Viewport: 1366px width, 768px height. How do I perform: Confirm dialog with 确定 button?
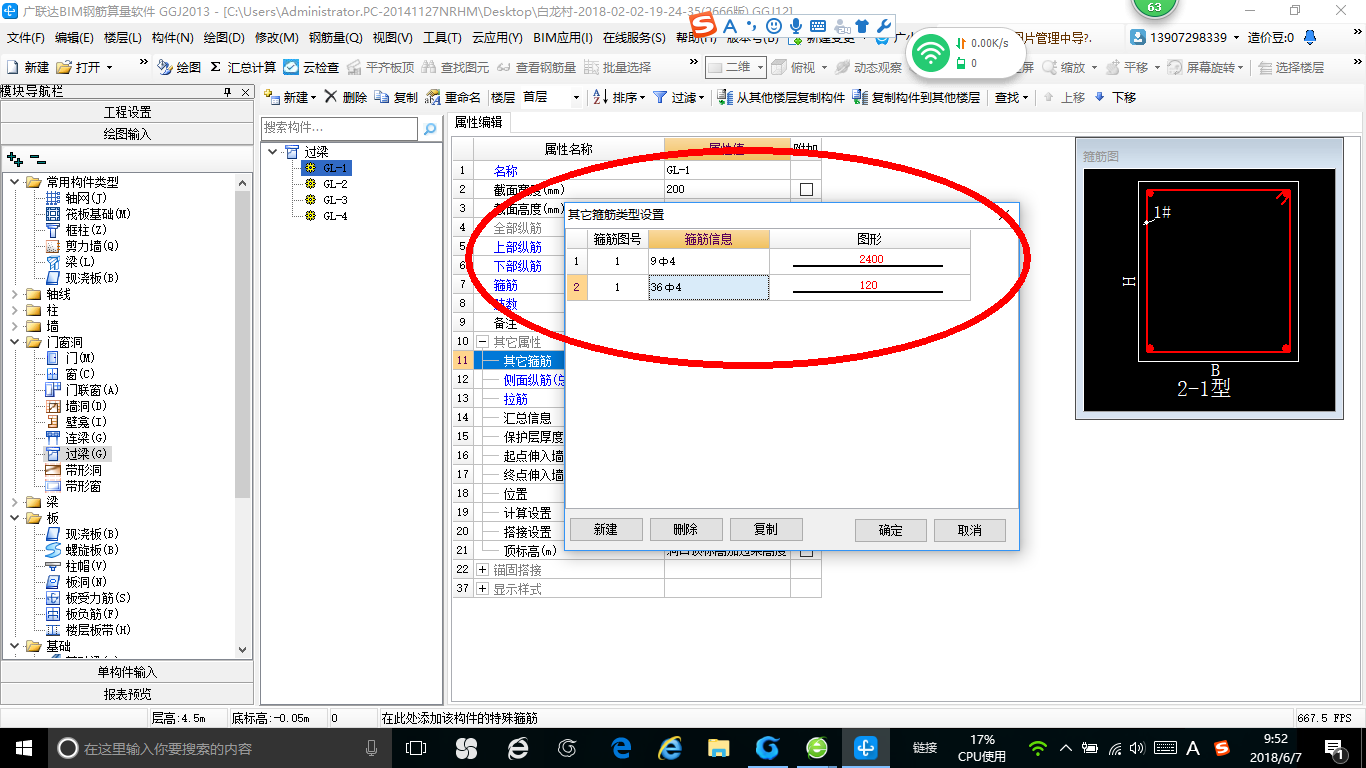pyautogui.click(x=891, y=530)
